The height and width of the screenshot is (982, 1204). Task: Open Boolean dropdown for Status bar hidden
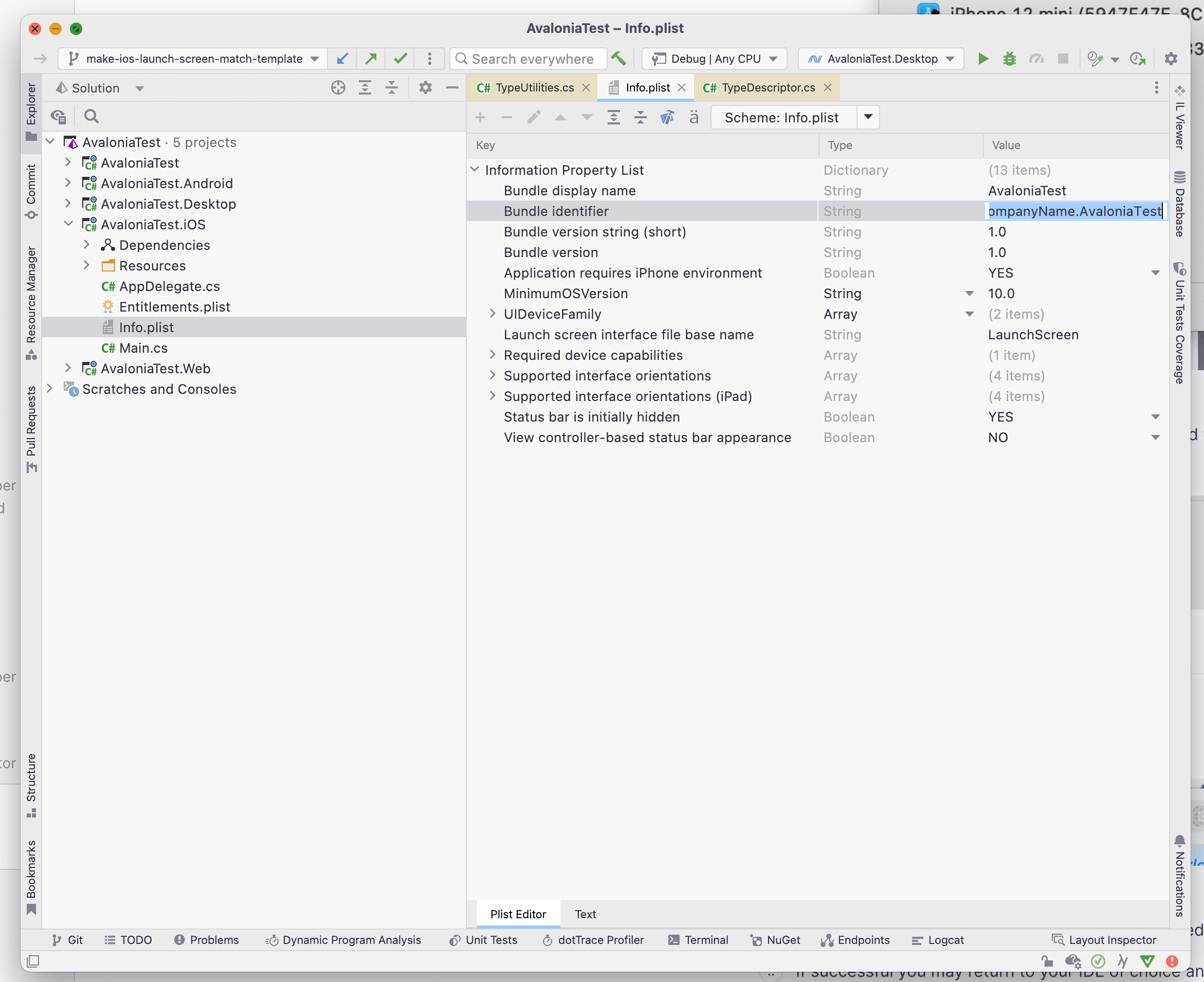point(1155,417)
